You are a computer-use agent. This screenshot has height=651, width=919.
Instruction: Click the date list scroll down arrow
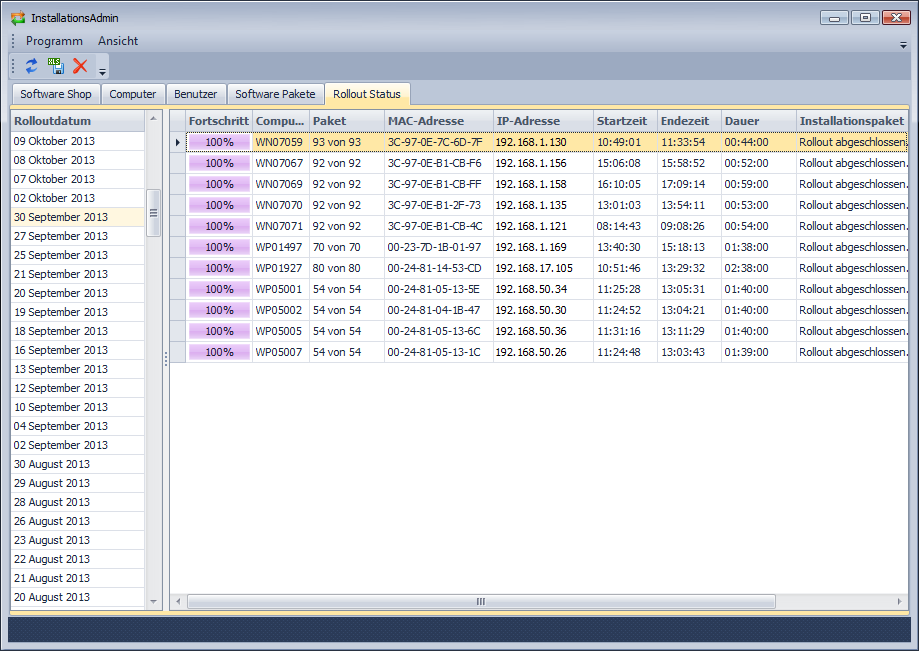point(154,601)
